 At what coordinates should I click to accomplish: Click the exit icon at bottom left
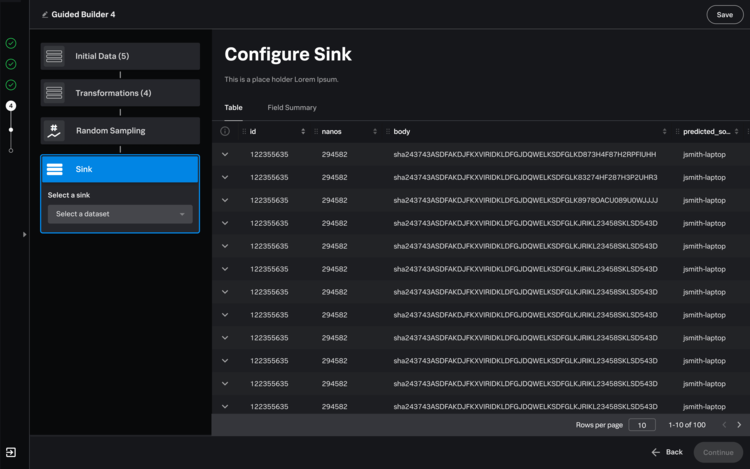pyautogui.click(x=11, y=452)
